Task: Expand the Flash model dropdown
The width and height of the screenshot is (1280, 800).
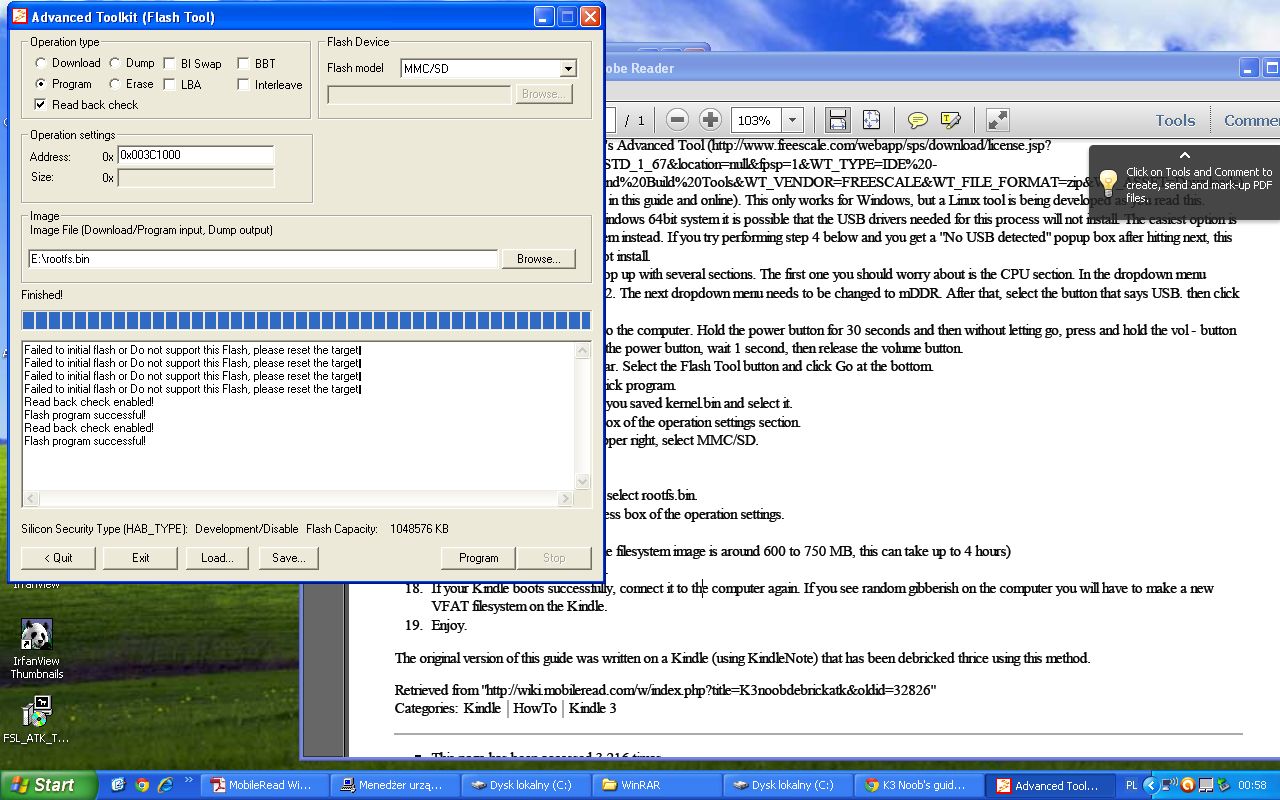Action: click(x=568, y=69)
